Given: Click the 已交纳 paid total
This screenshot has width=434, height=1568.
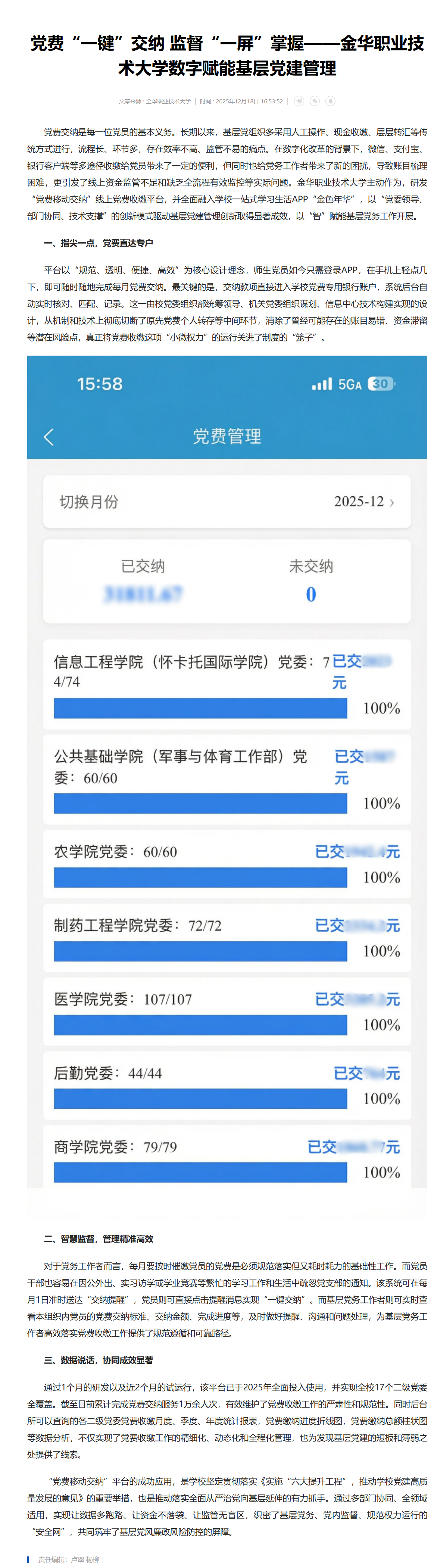Looking at the screenshot, I should (143, 593).
